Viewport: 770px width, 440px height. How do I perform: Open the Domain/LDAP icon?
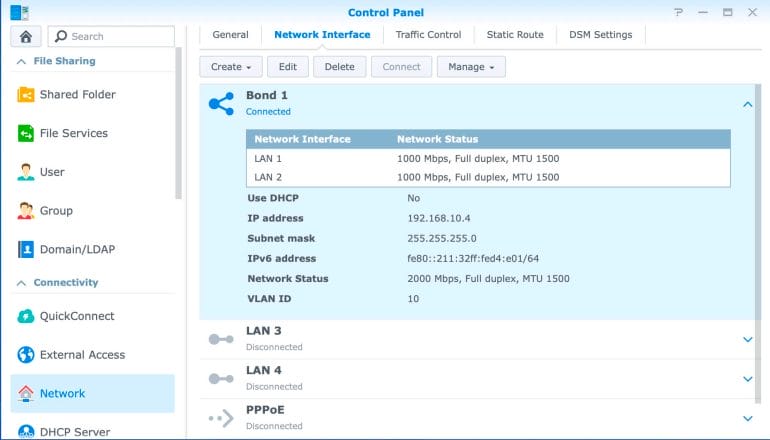[26, 249]
